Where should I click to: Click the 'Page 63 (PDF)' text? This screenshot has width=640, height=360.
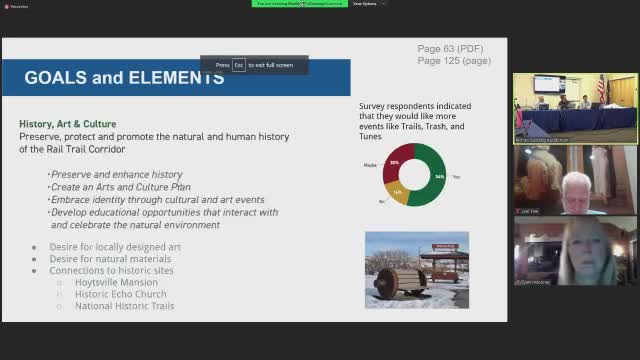tap(450, 49)
